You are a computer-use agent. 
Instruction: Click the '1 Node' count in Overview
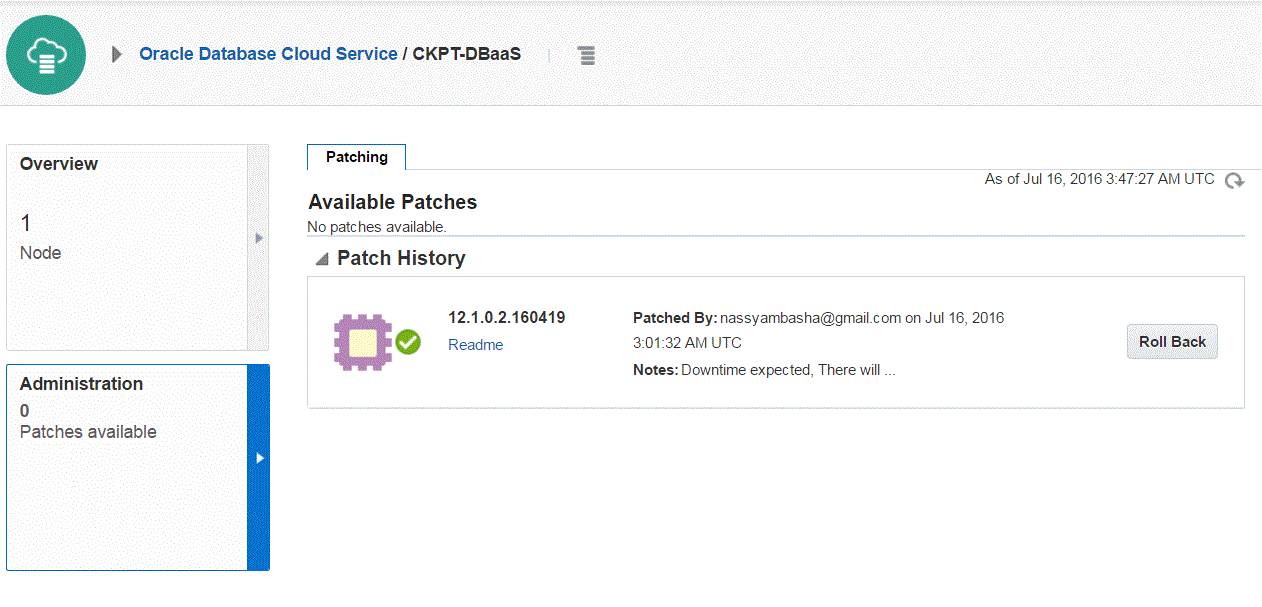pyautogui.click(x=40, y=238)
